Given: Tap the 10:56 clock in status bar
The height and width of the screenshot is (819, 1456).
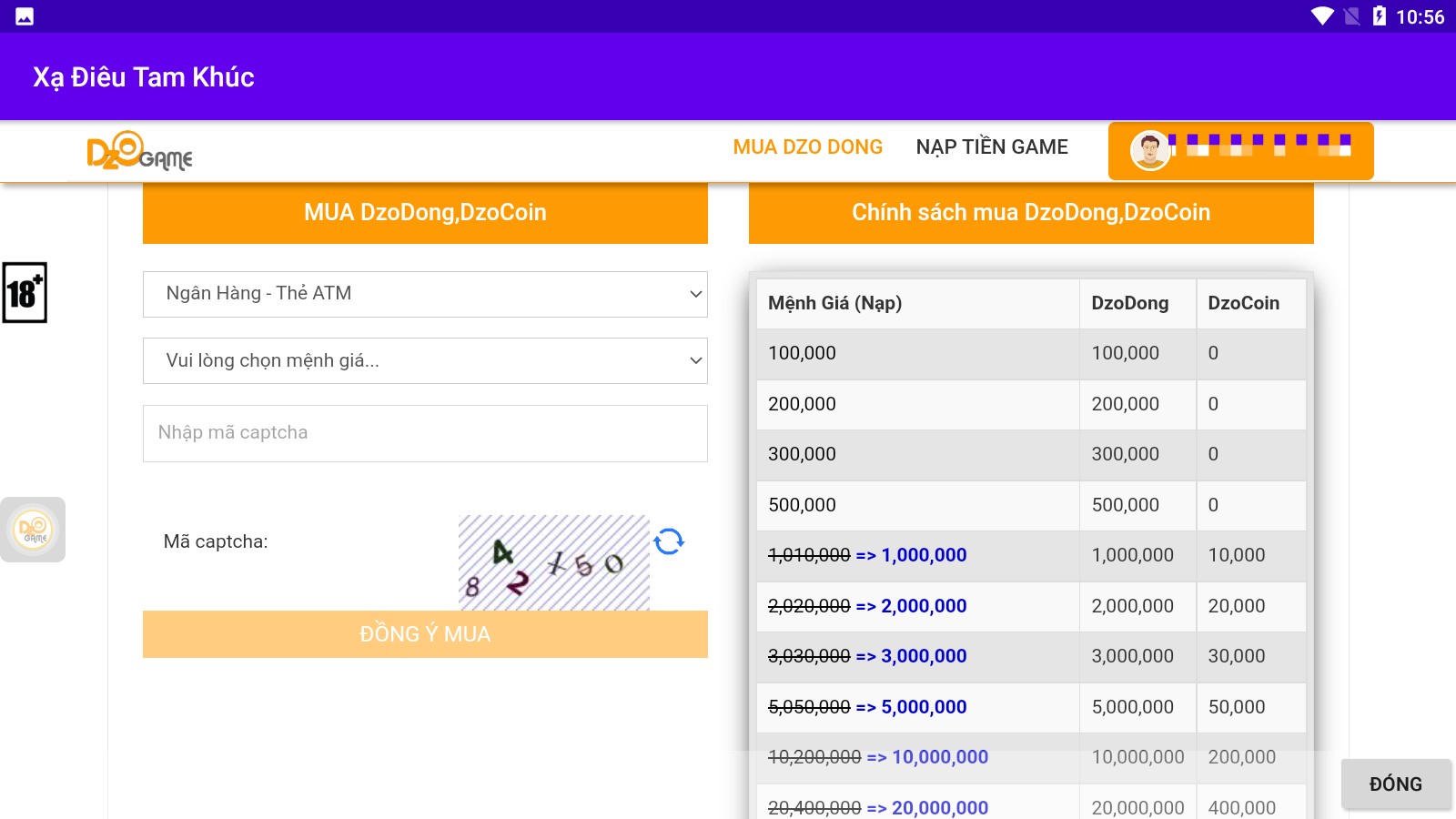Looking at the screenshot, I should [x=1420, y=16].
